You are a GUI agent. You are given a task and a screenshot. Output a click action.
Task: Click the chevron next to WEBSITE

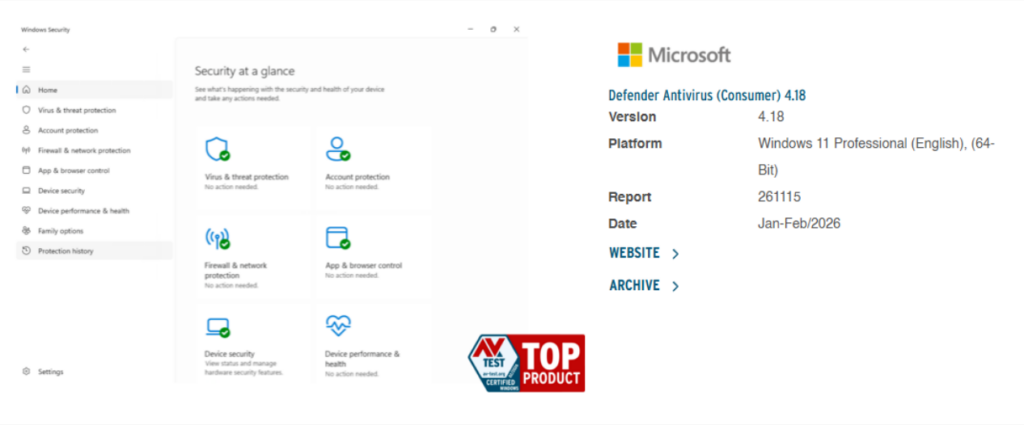coord(675,254)
